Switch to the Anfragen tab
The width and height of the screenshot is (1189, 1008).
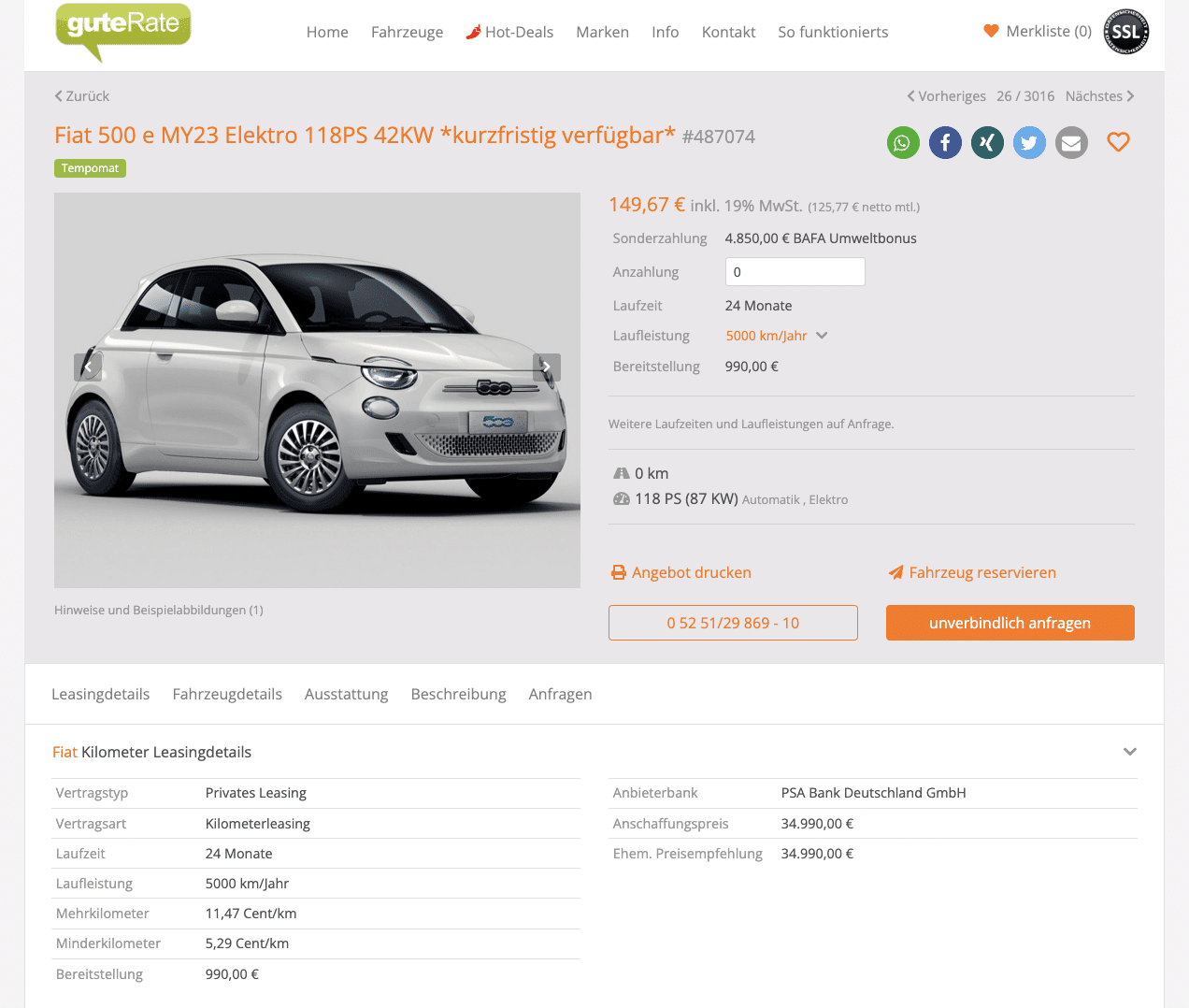(560, 694)
